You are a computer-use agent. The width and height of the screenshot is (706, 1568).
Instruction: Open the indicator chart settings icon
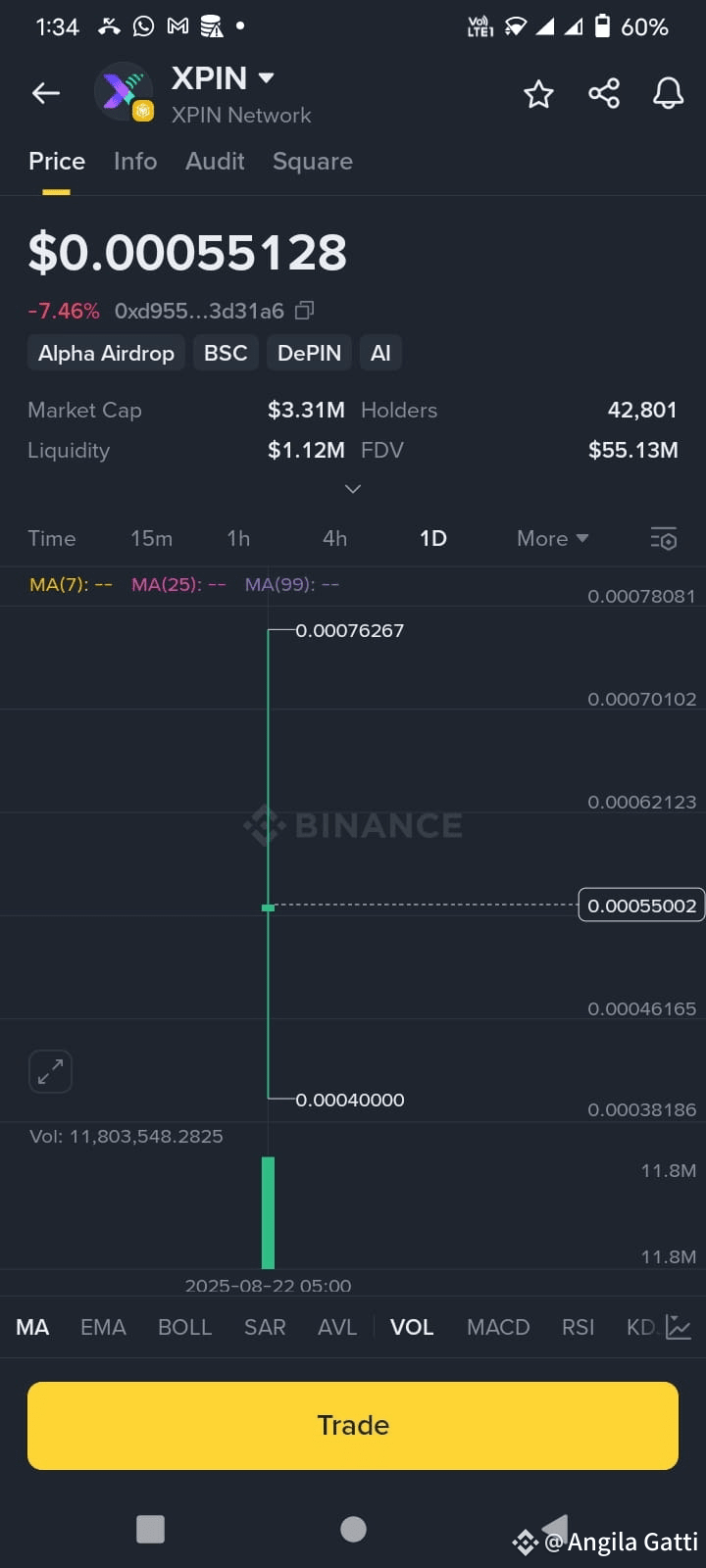pos(679,1327)
